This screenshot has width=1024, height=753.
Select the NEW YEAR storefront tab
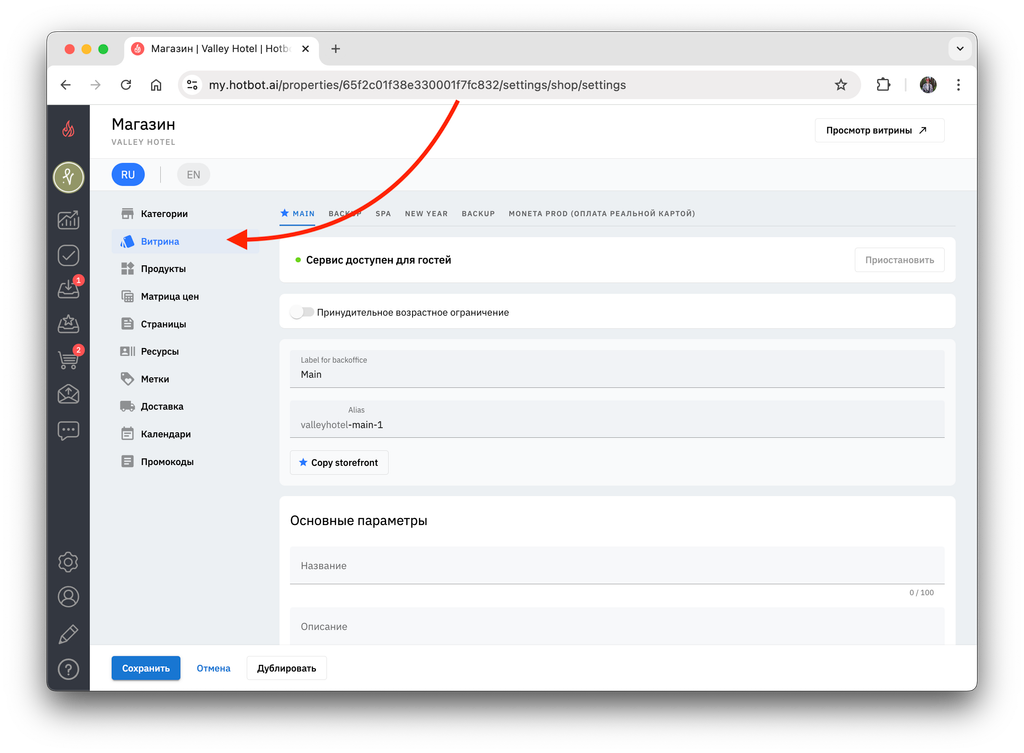coord(426,214)
